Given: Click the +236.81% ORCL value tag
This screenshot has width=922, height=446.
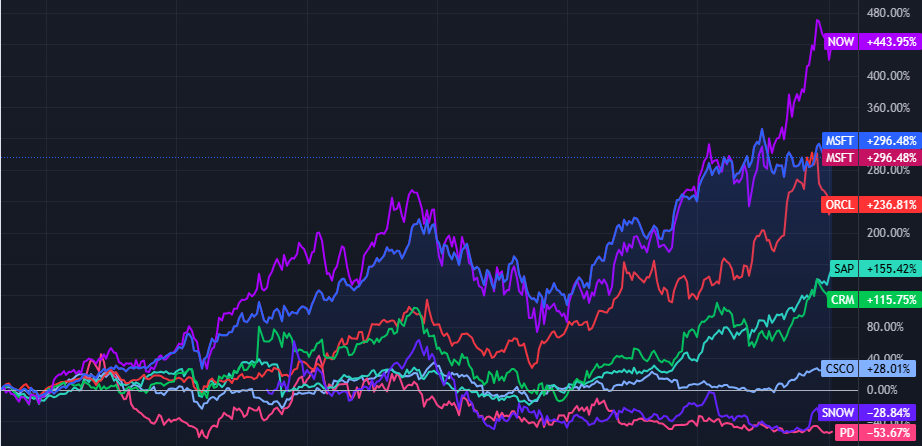Looking at the screenshot, I should 888,205.
